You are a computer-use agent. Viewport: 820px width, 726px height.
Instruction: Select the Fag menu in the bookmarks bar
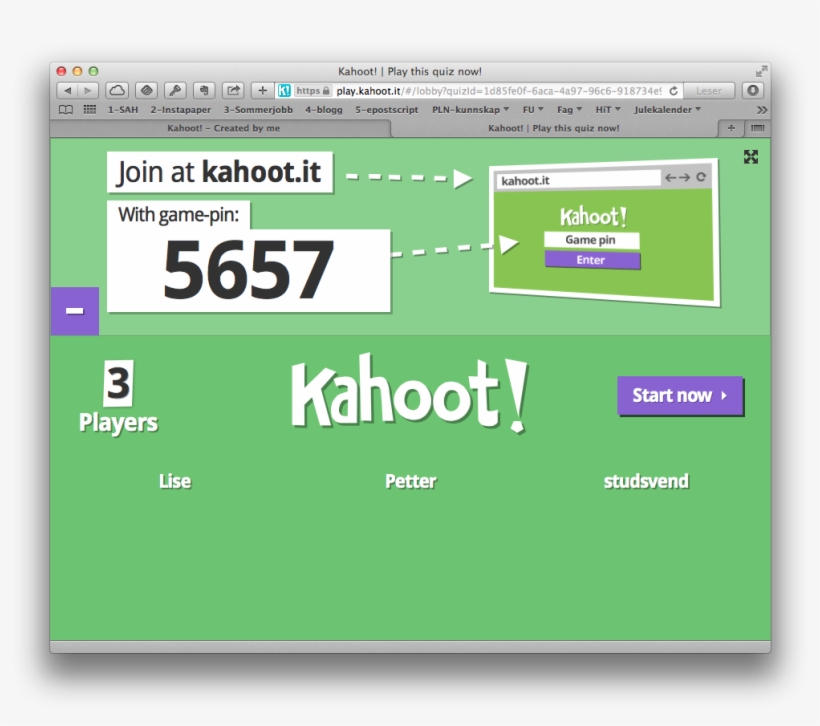(x=564, y=109)
